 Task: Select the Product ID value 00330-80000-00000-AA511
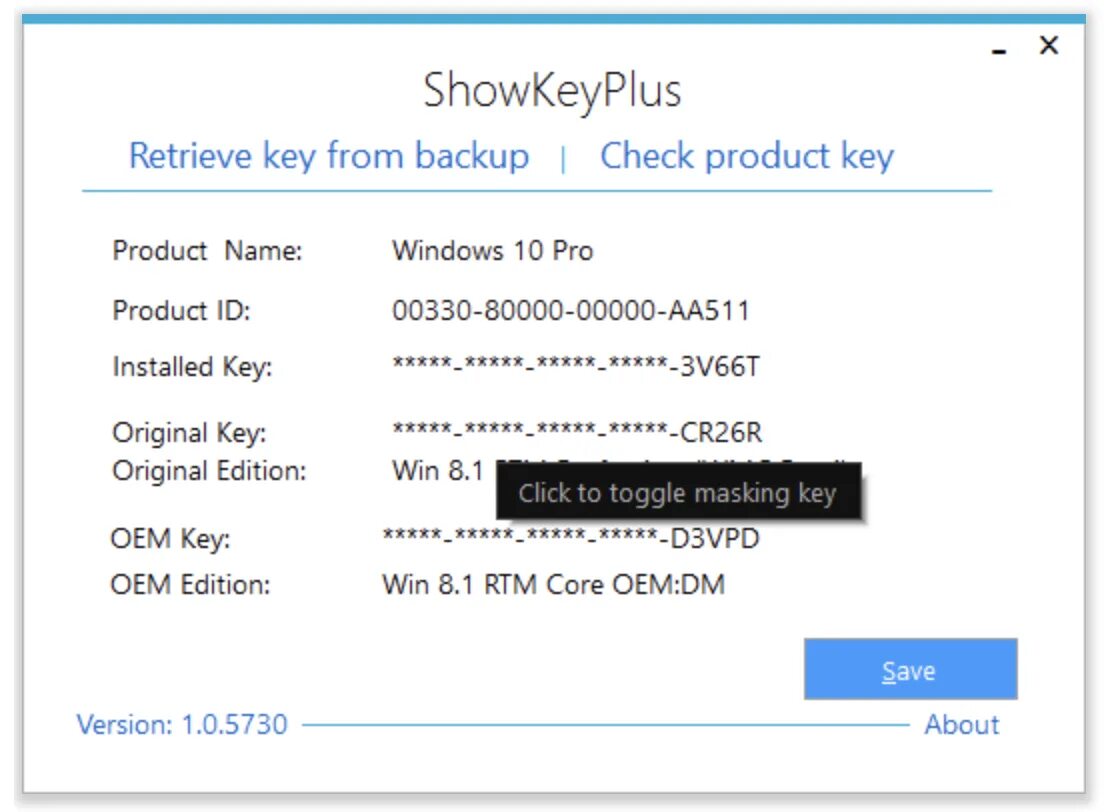click(x=570, y=311)
